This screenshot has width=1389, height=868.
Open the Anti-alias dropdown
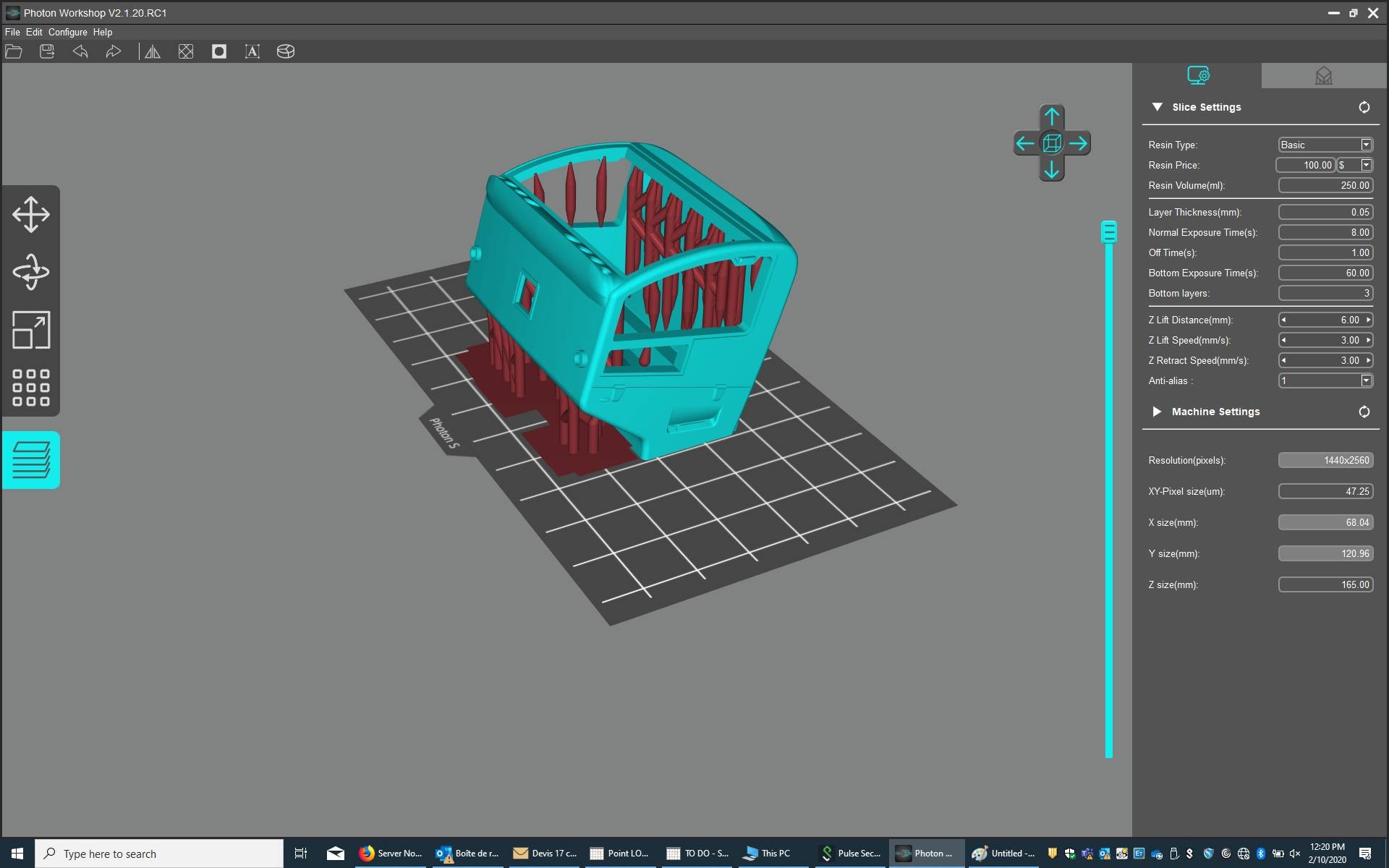coord(1366,380)
